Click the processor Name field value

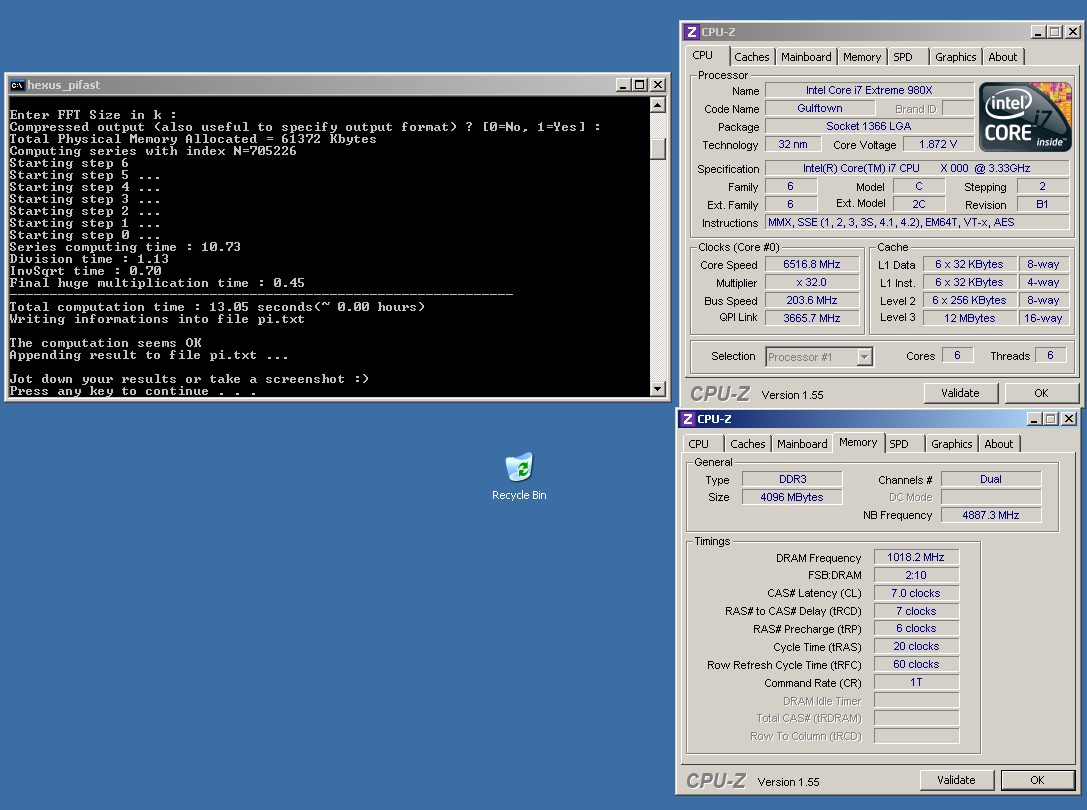869,90
